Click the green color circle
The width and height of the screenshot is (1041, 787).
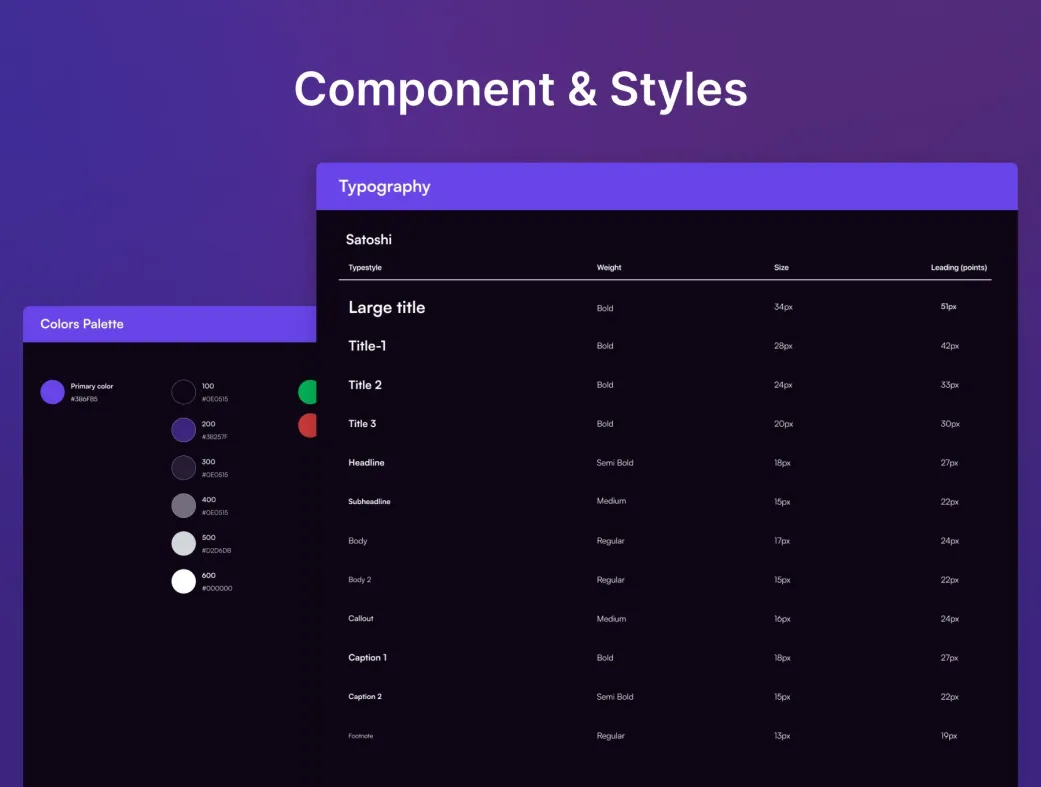pos(307,392)
